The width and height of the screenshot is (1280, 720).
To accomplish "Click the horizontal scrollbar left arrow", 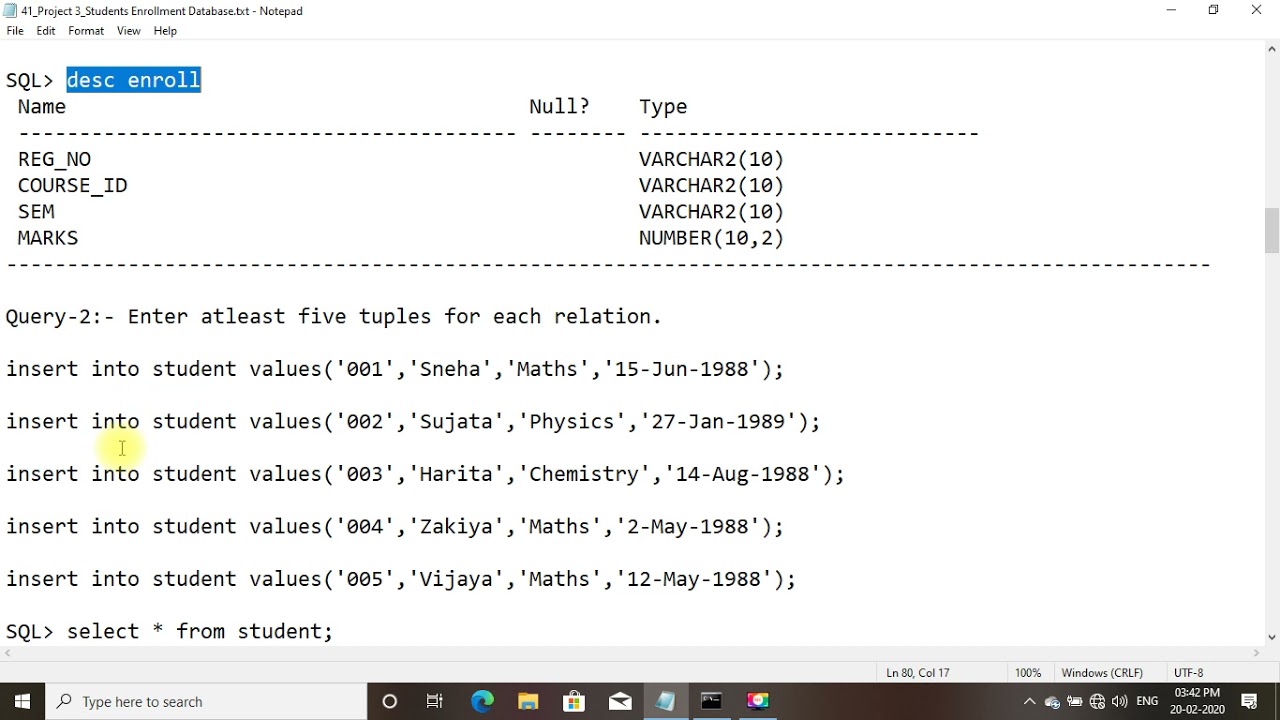I will [9, 653].
